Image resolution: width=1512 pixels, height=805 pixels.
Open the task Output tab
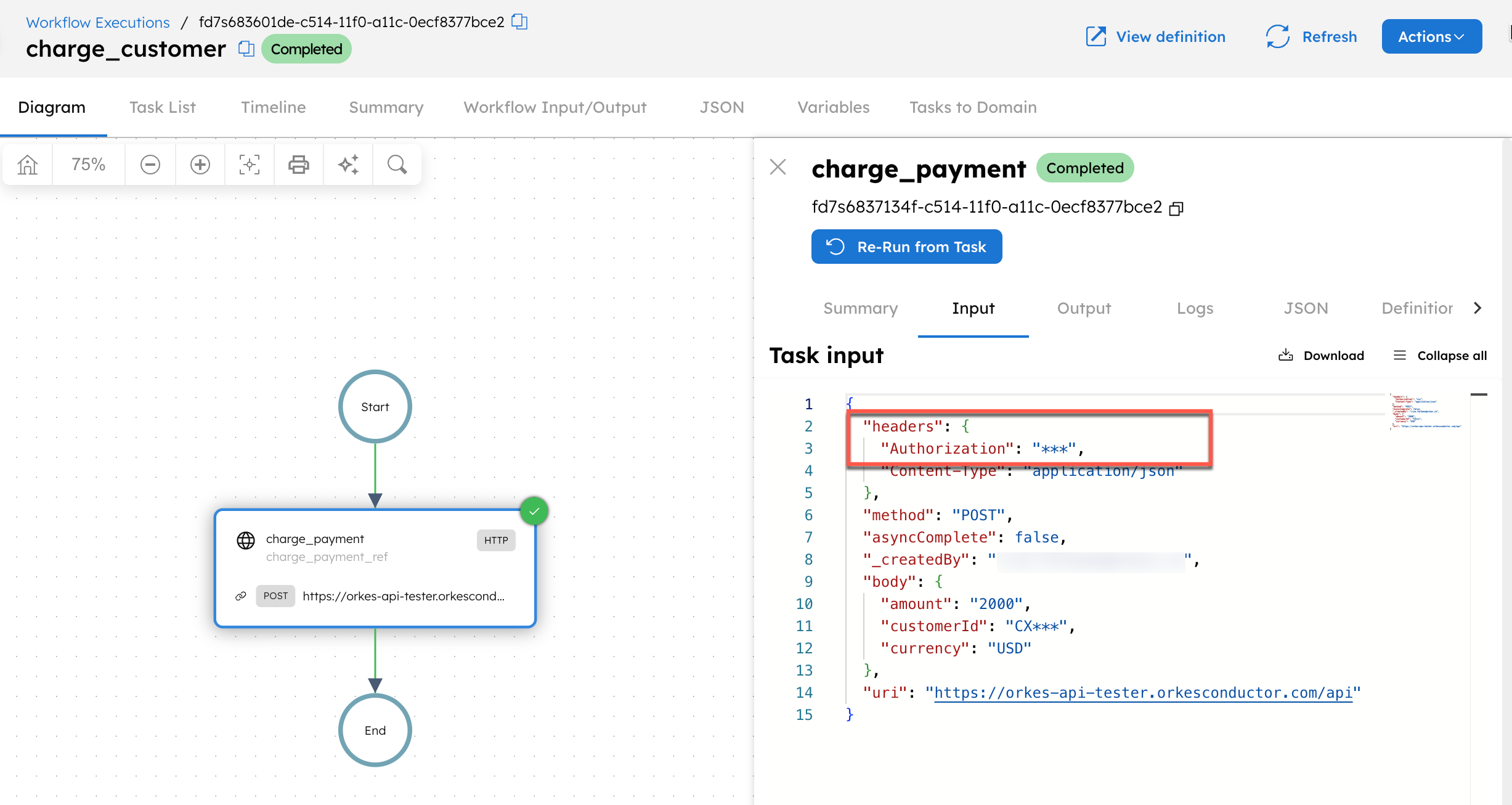pyautogui.click(x=1084, y=308)
